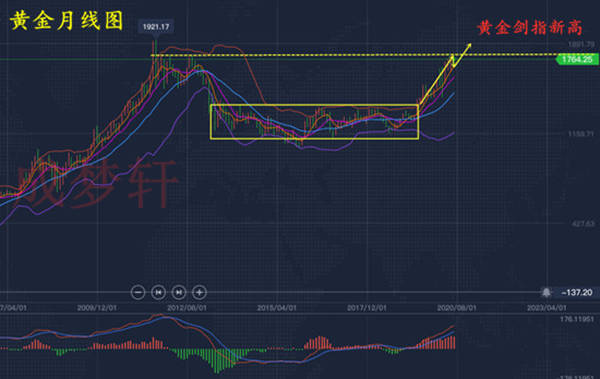Viewport: 600px width, 379px height.
Task: Click the price alert bell icon
Action: click(546, 292)
